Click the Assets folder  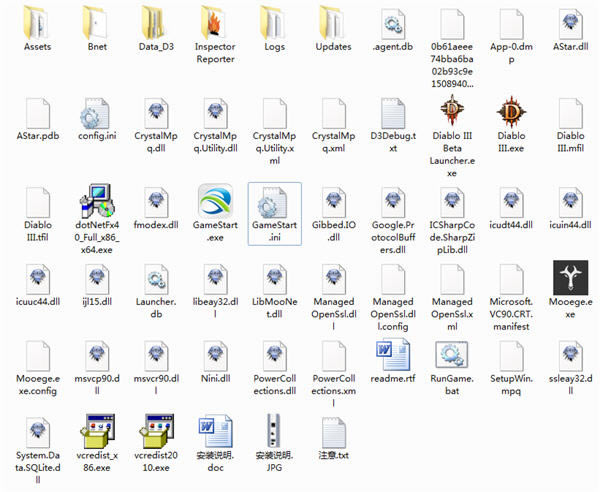click(38, 23)
